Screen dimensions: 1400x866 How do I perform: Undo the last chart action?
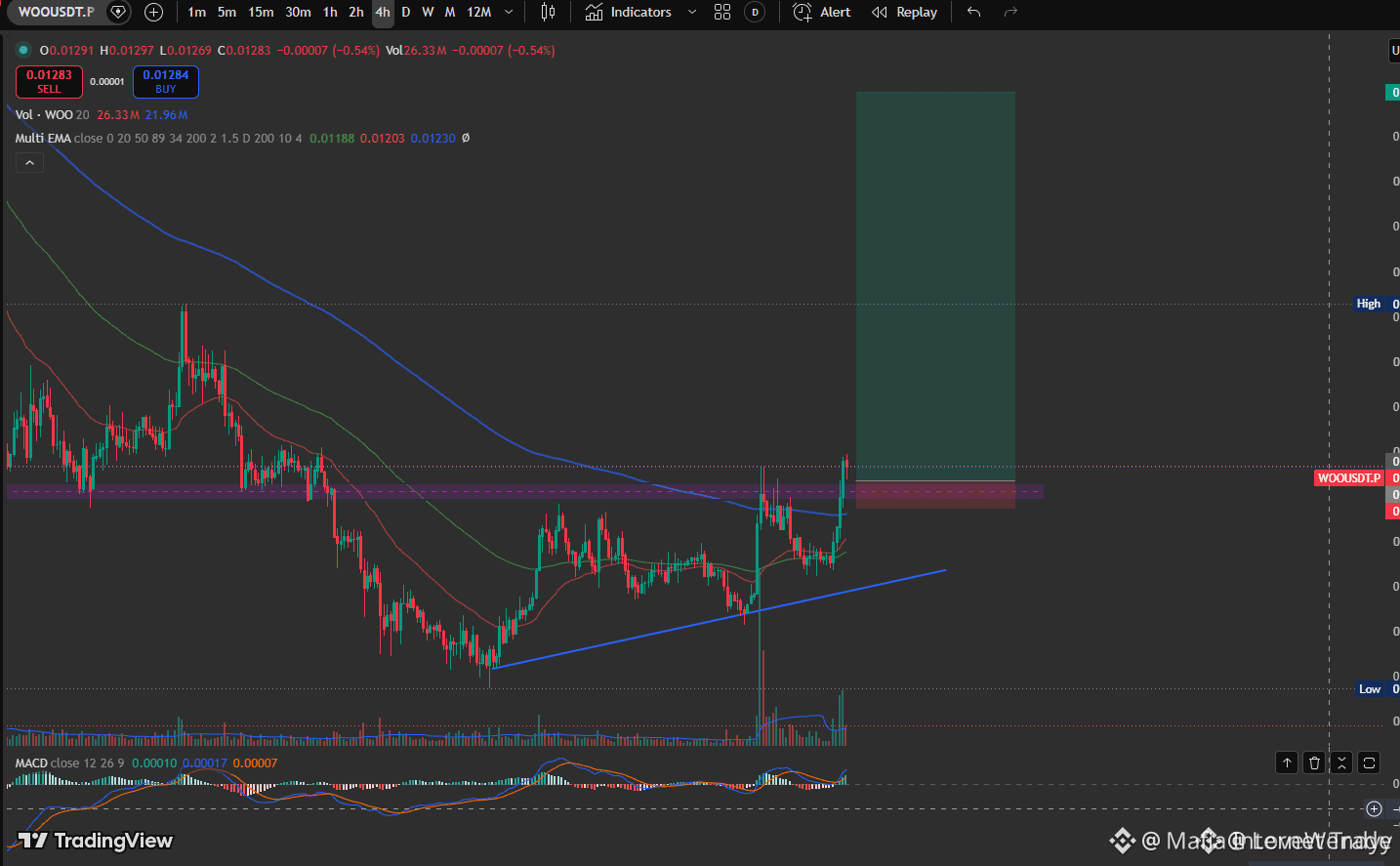click(x=973, y=12)
